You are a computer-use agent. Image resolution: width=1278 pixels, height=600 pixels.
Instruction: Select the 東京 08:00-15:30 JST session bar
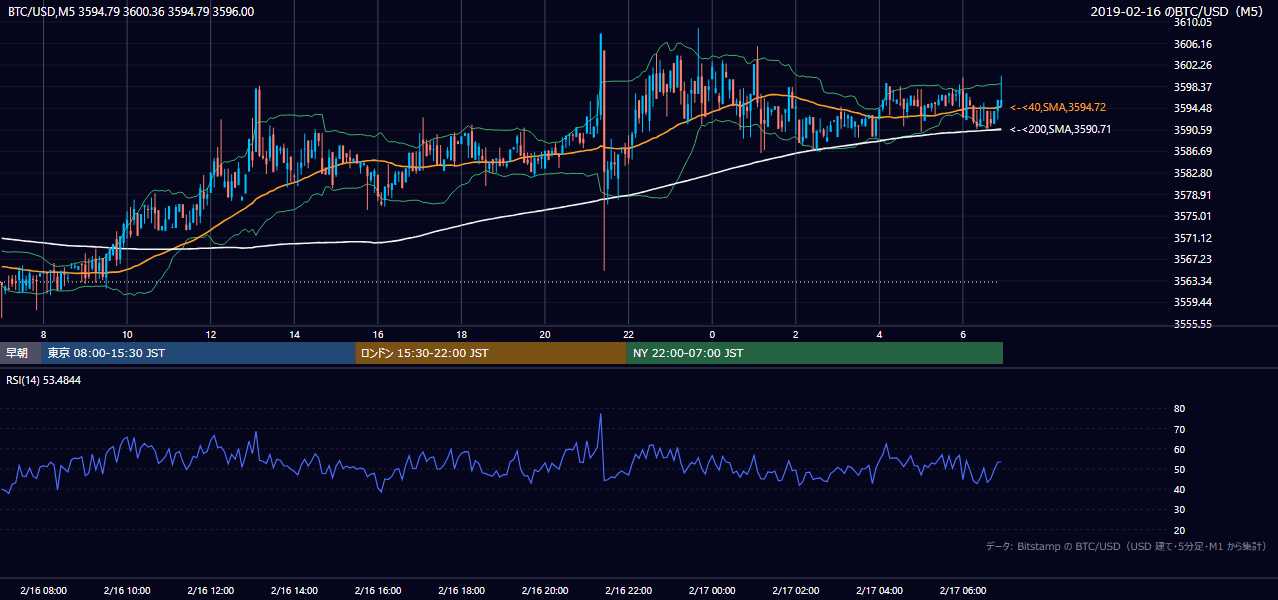pyautogui.click(x=199, y=353)
